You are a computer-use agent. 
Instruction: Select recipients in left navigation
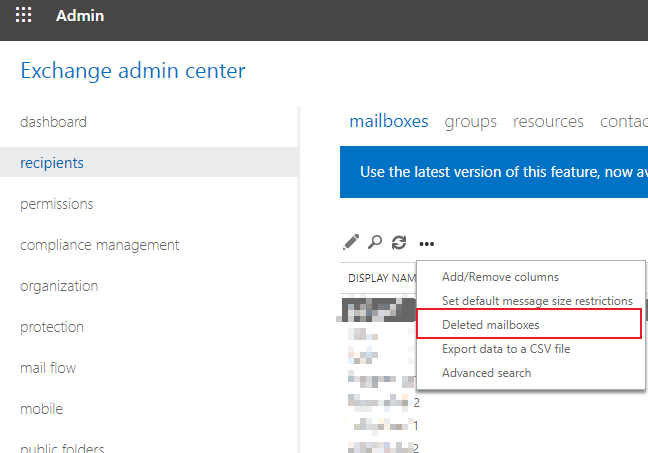tap(149, 162)
